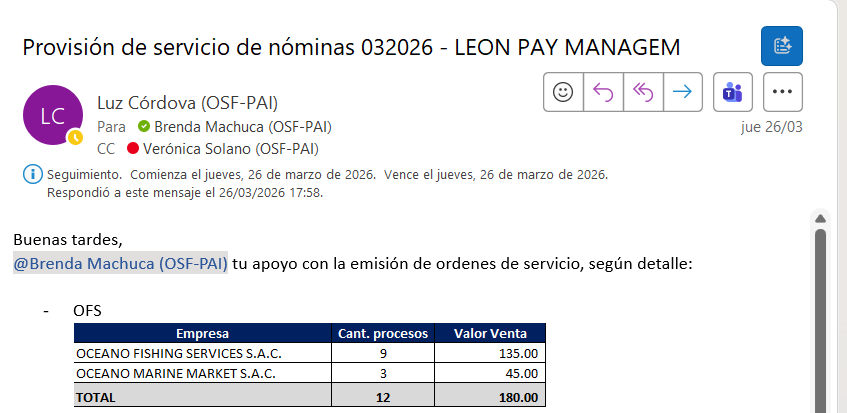
Task: Click the LC sender avatar
Action: pos(52,115)
